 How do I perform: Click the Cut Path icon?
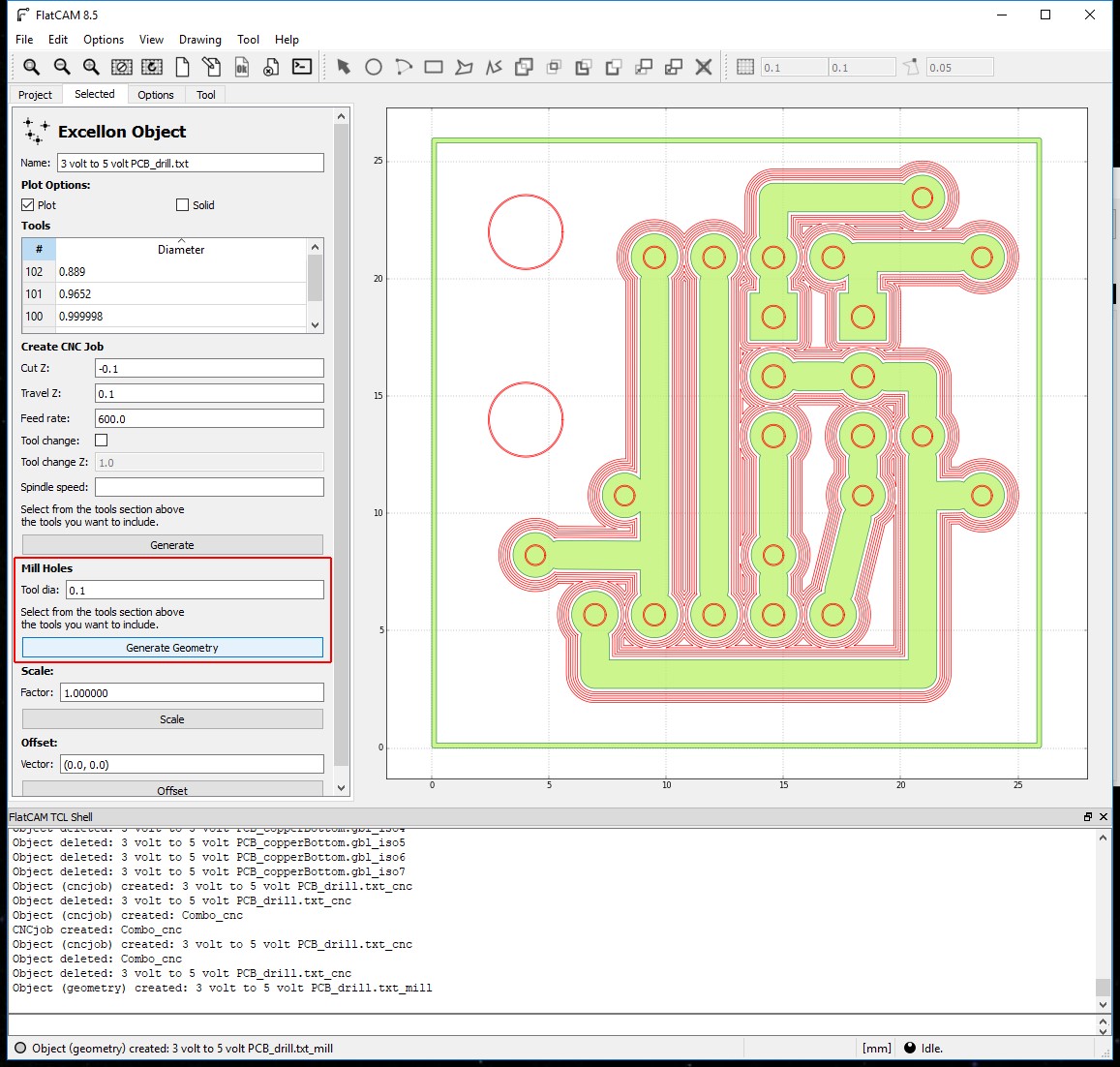pyautogui.click(x=614, y=67)
